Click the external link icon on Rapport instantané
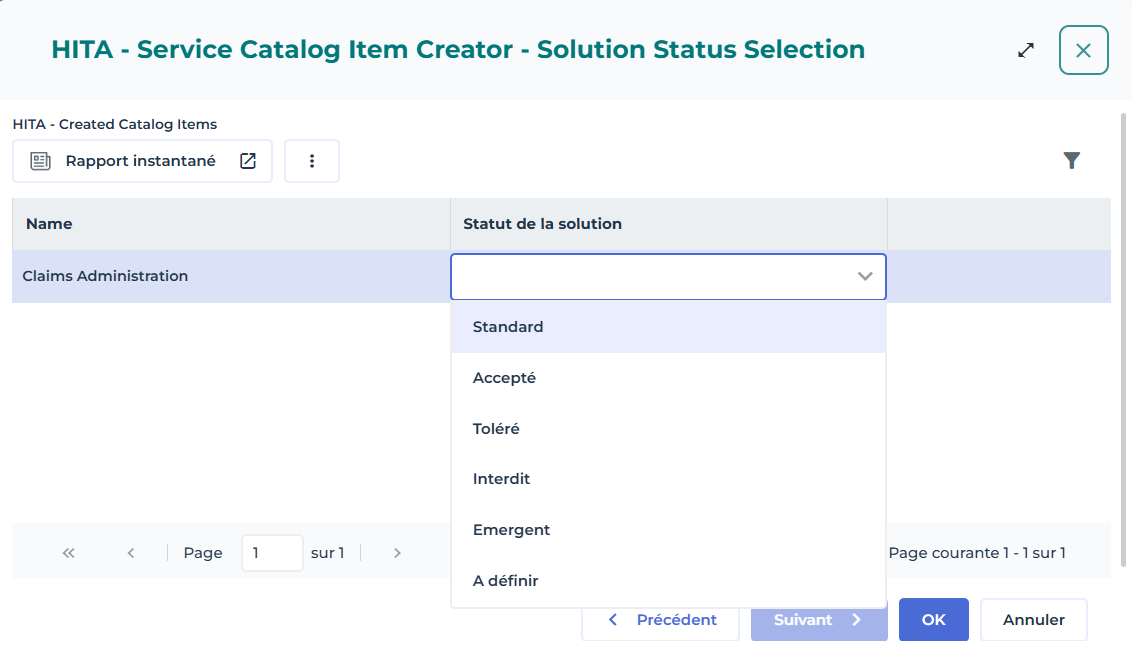The height and width of the screenshot is (661, 1132). point(248,161)
